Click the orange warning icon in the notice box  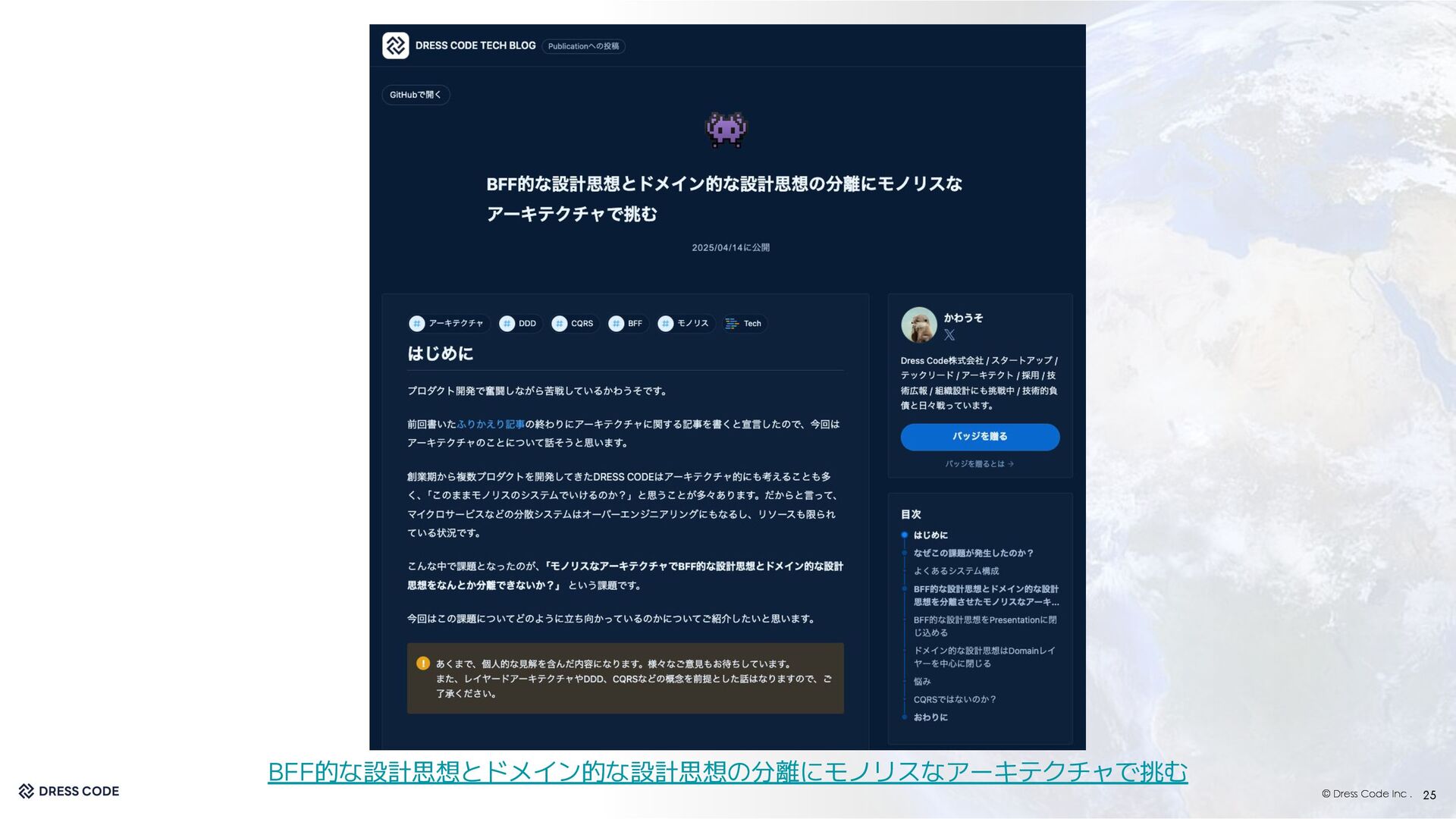(423, 664)
